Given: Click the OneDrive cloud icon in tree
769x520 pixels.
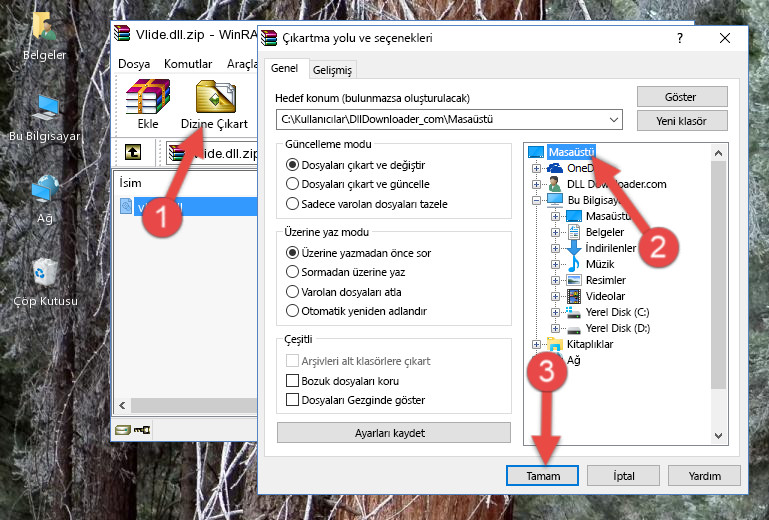Looking at the screenshot, I should 555,168.
